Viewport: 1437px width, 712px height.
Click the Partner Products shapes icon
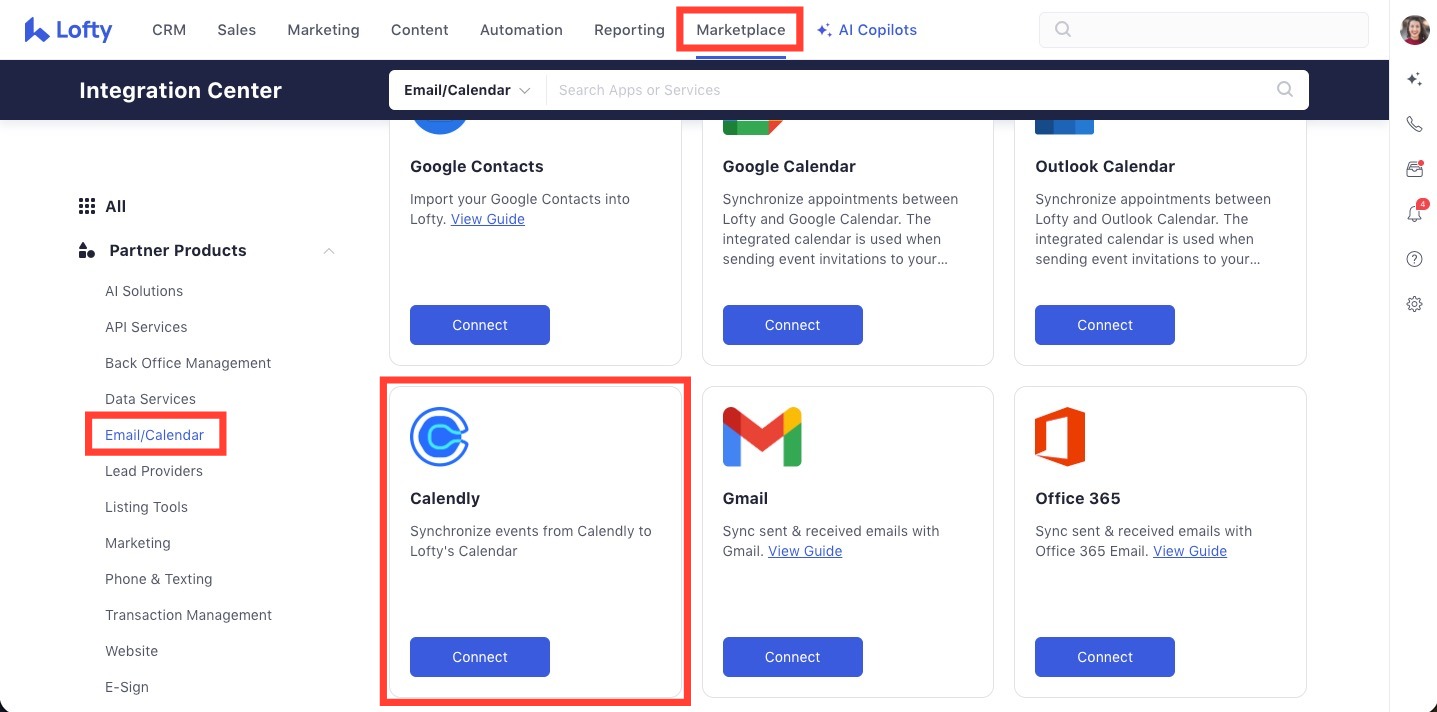(87, 250)
